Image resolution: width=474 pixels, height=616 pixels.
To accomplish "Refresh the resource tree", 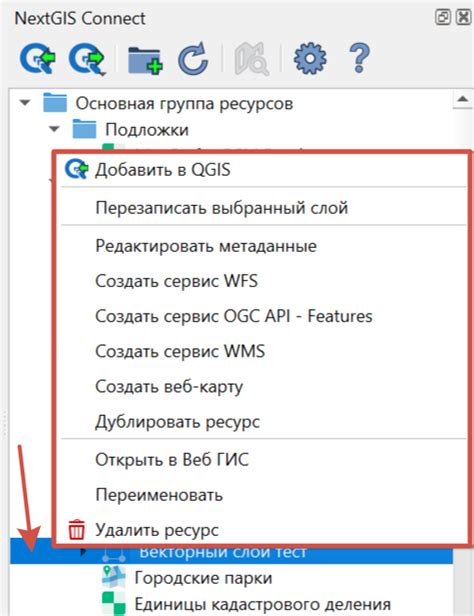I will coord(193,59).
